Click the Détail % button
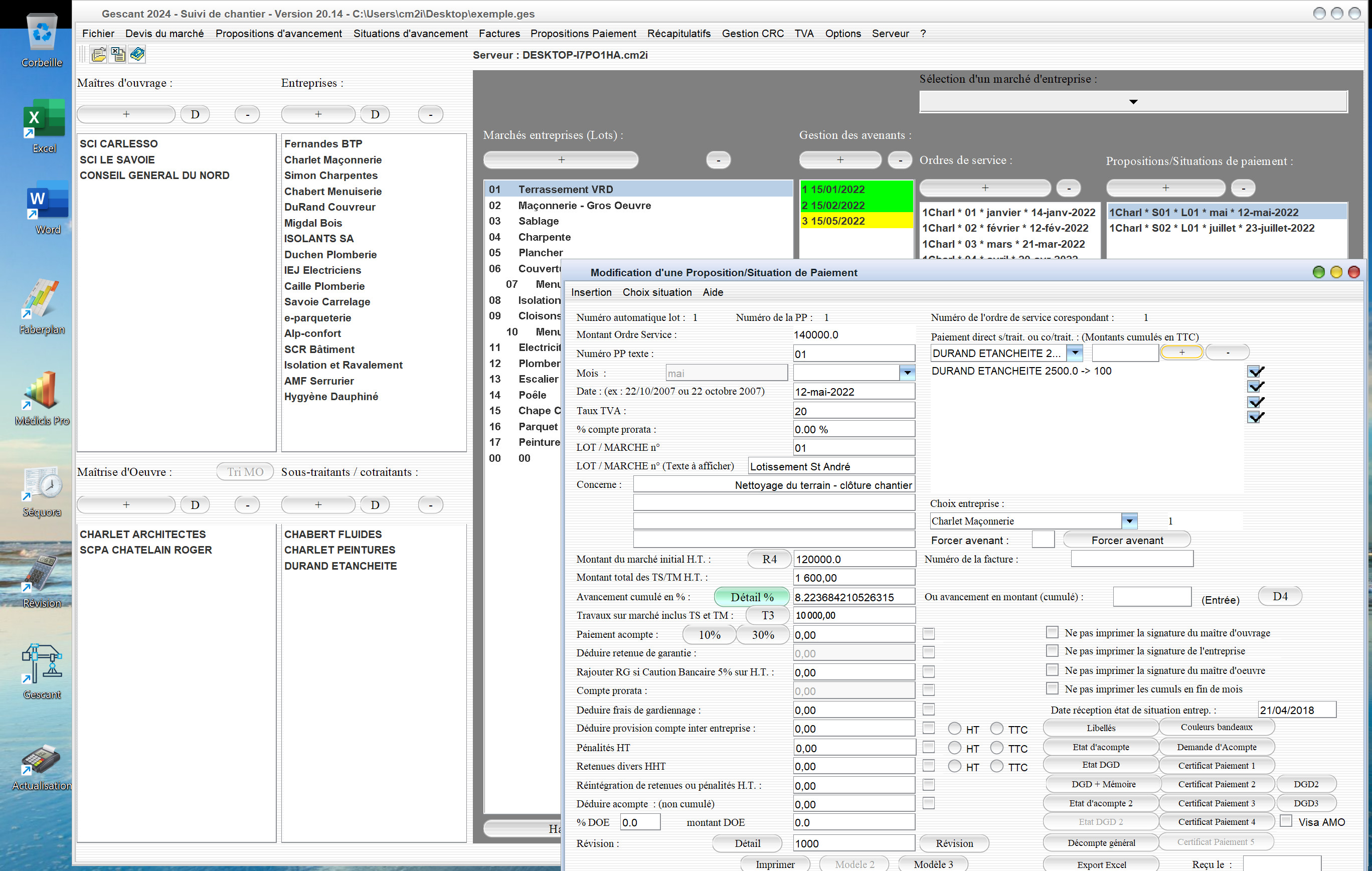Viewport: 1372px width, 871px height. [x=752, y=596]
